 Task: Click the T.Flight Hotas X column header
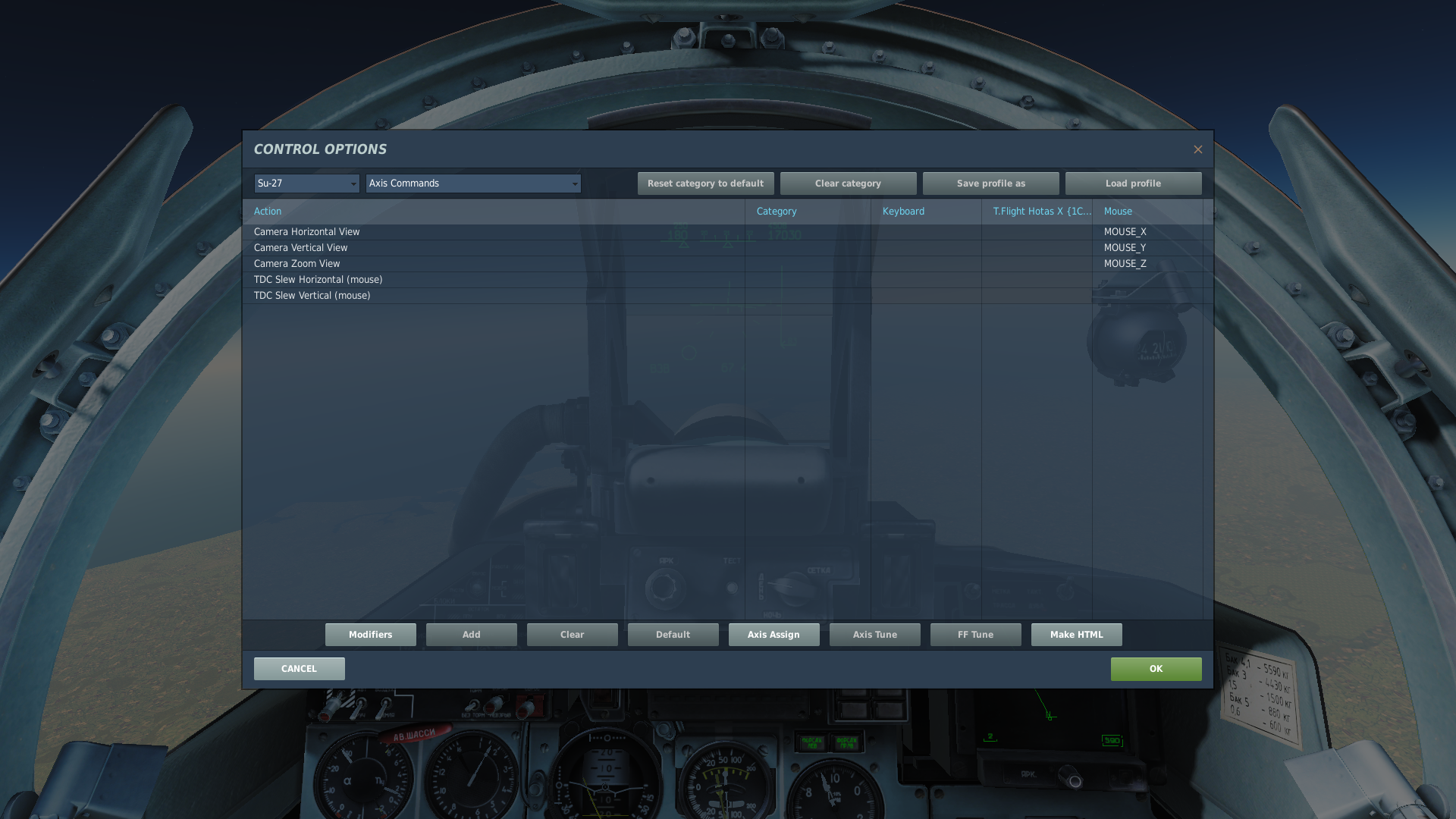pyautogui.click(x=1037, y=212)
